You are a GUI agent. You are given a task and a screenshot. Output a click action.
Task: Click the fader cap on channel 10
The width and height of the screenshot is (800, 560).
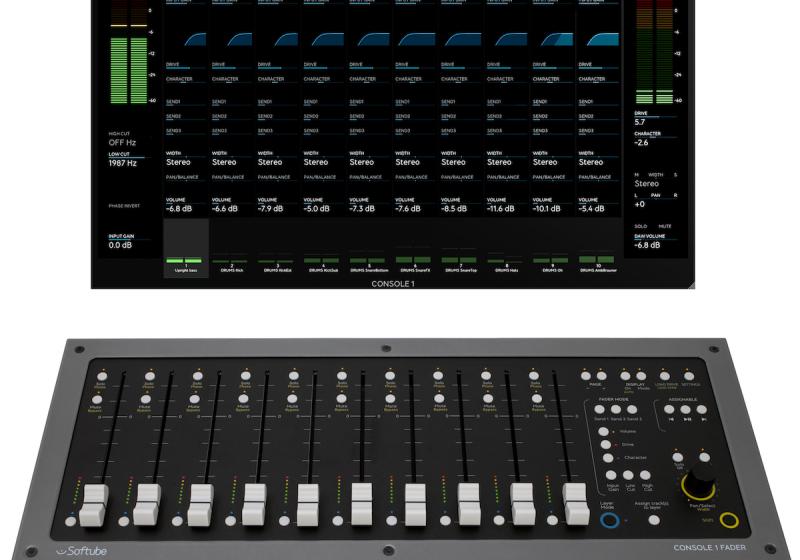click(x=576, y=505)
